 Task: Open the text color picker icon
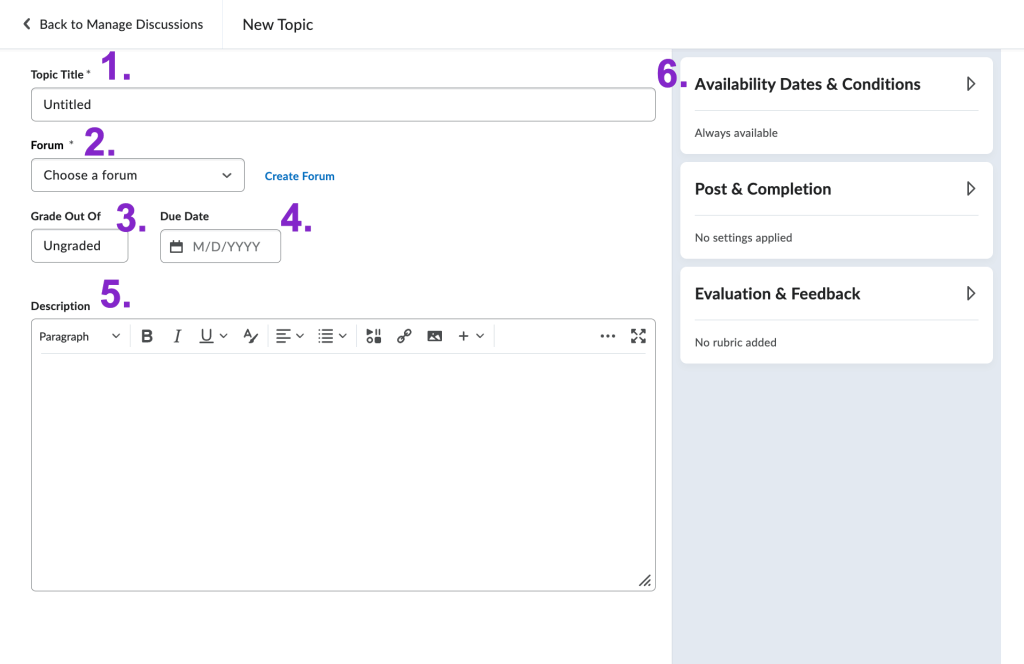click(x=250, y=336)
